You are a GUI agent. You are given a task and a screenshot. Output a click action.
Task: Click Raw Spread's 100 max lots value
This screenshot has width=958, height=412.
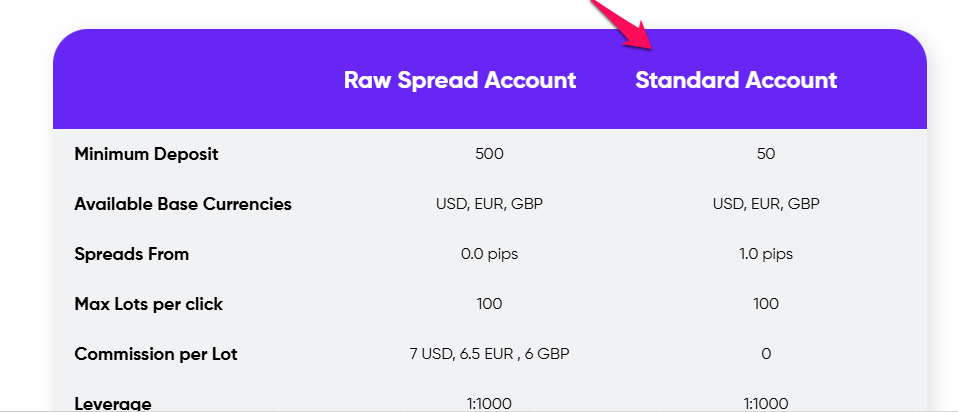489,304
